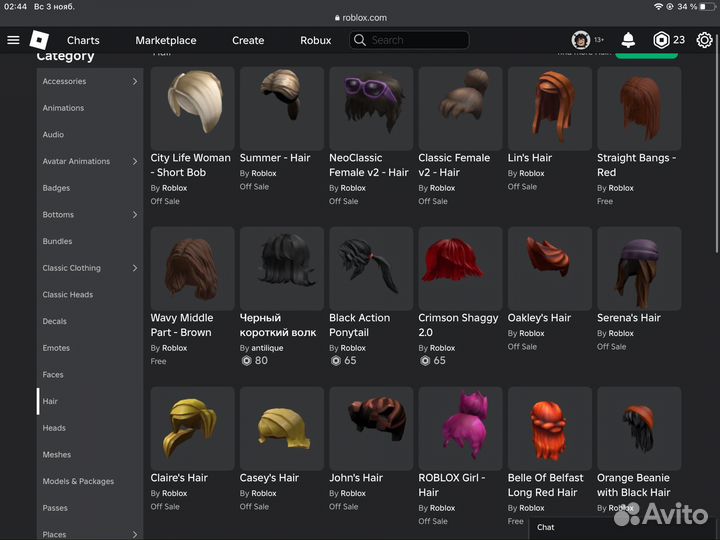Select the Faces category
This screenshot has height=540, width=720.
(53, 375)
